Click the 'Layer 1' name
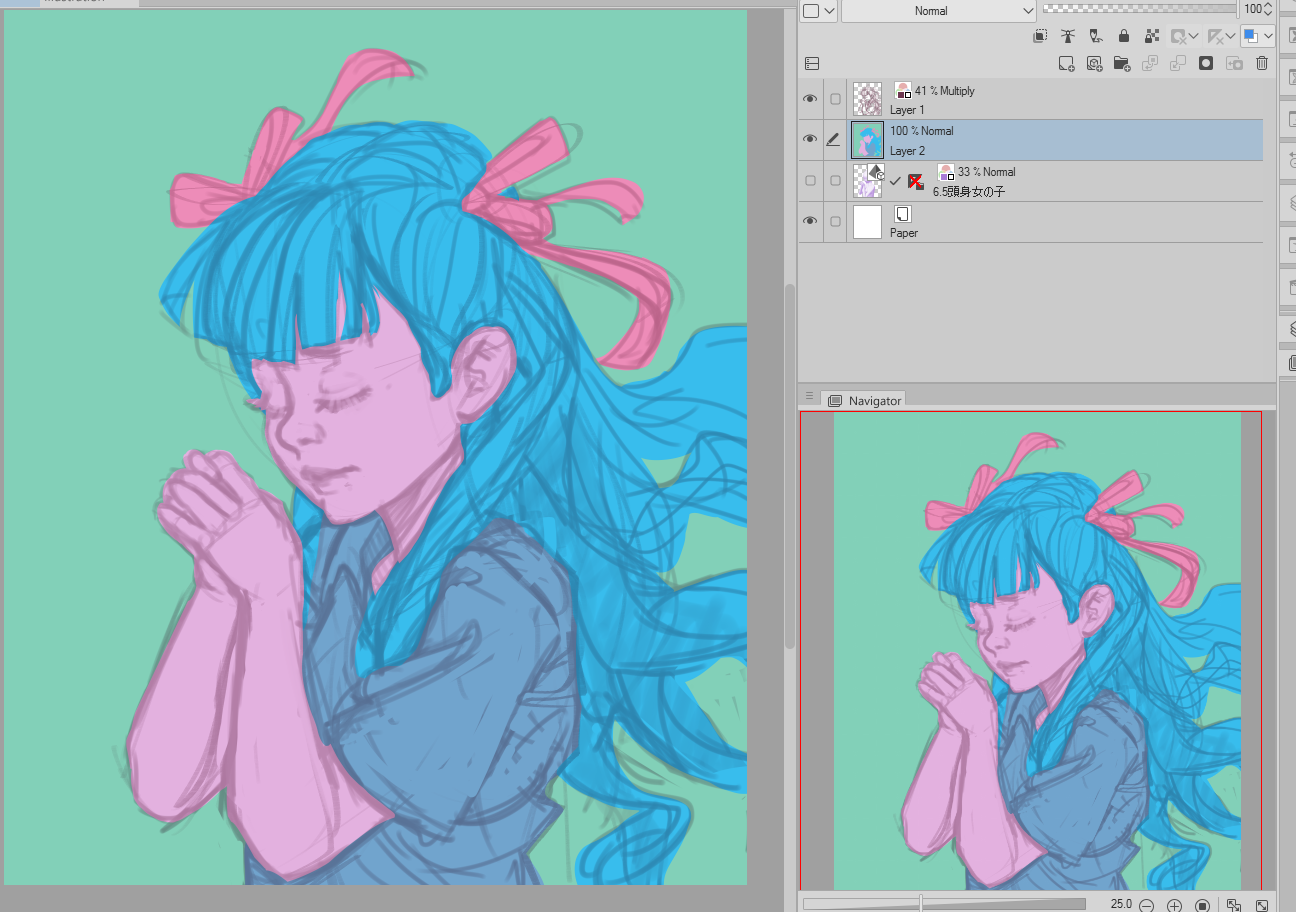 pos(907,110)
